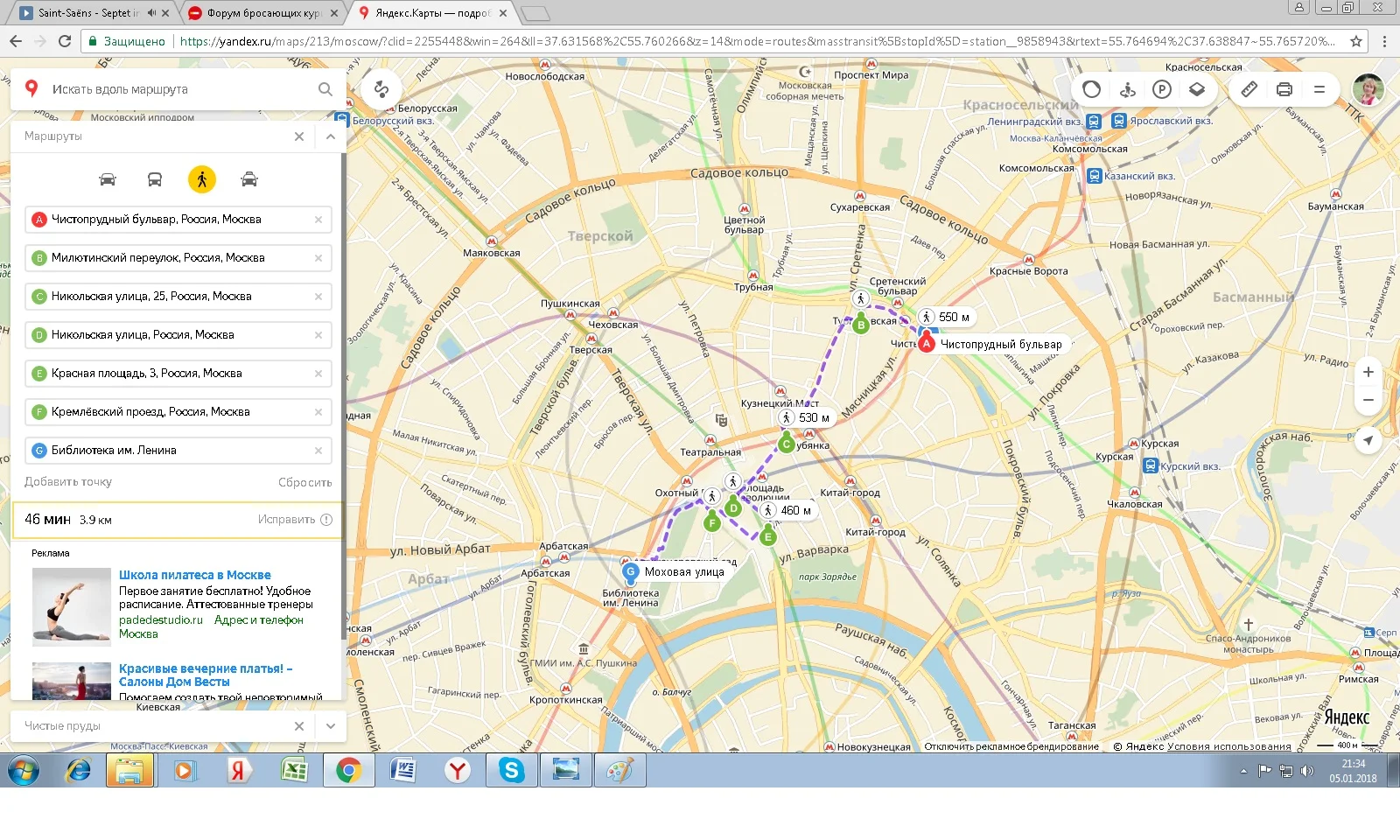
Task: Toggle the traffic layer on the map
Action: [x=1092, y=89]
